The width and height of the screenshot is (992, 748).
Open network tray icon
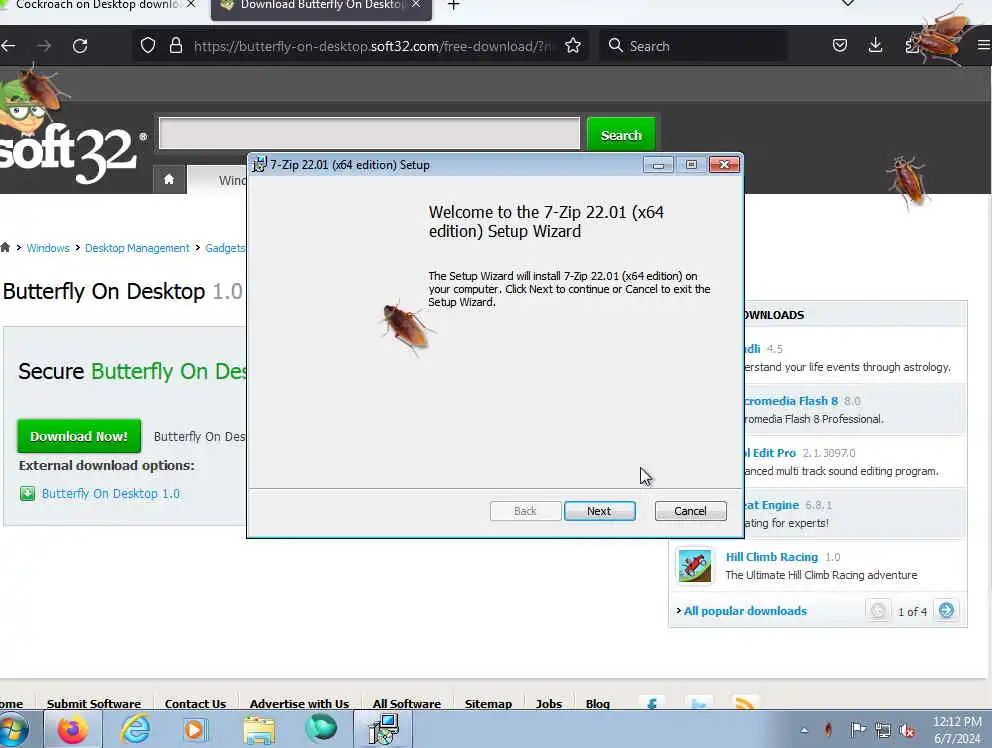pyautogui.click(x=883, y=730)
